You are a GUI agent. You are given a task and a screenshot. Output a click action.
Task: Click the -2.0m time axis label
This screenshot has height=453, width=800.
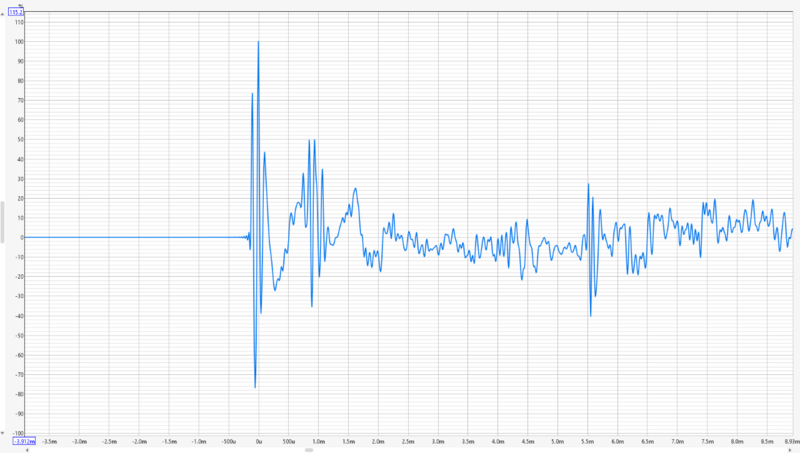139,441
